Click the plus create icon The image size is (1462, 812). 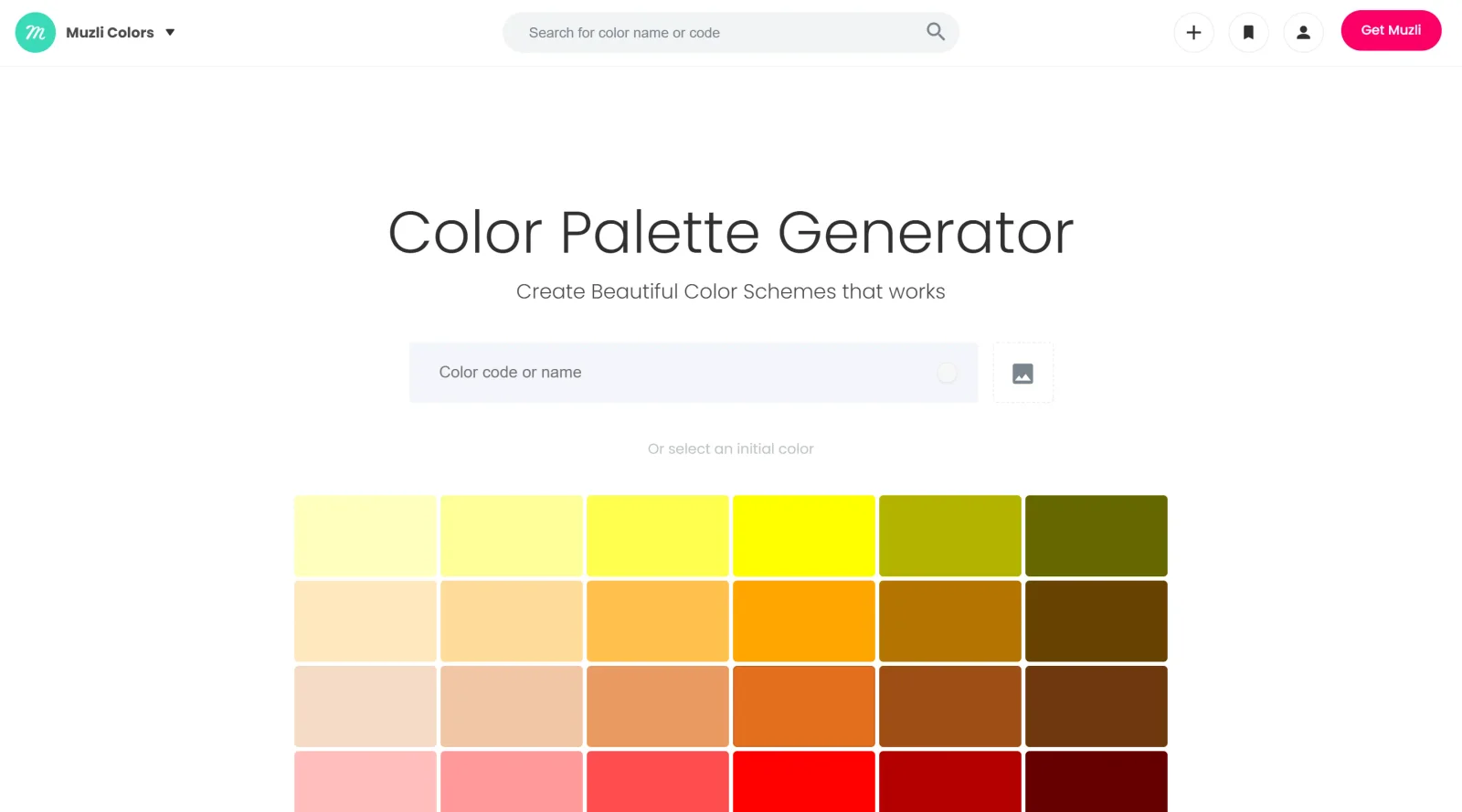[1193, 33]
